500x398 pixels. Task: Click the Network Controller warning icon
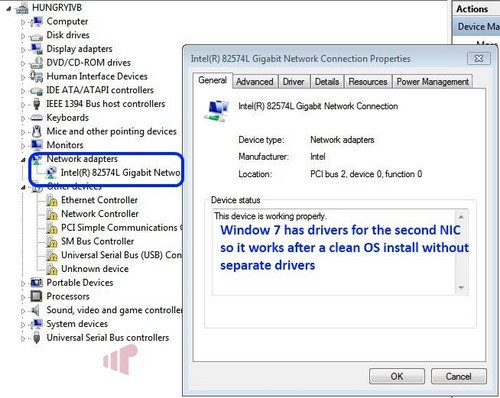(52, 214)
